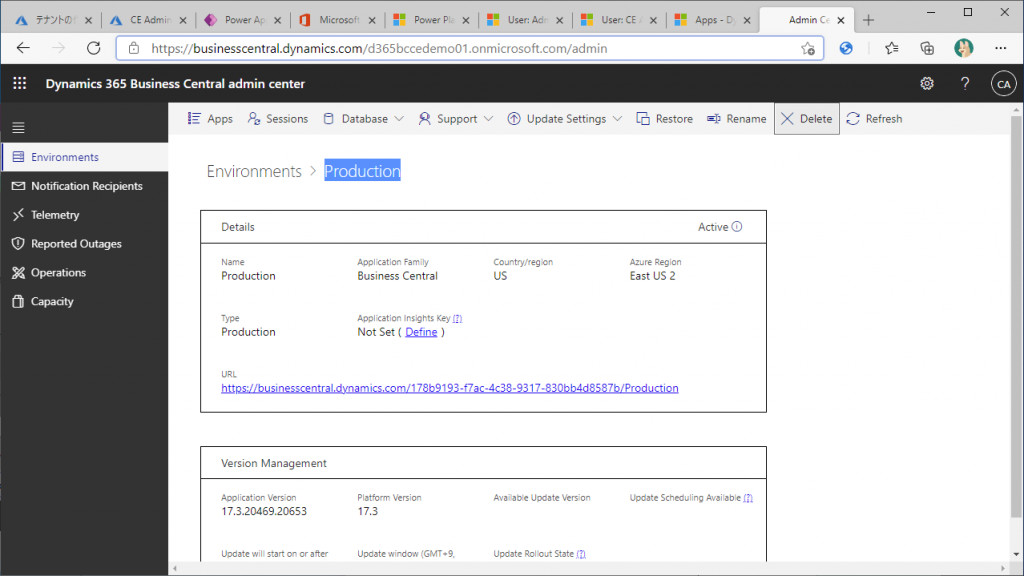Click the horizontal page scrollbar
This screenshot has width=1024, height=576.
588,568
